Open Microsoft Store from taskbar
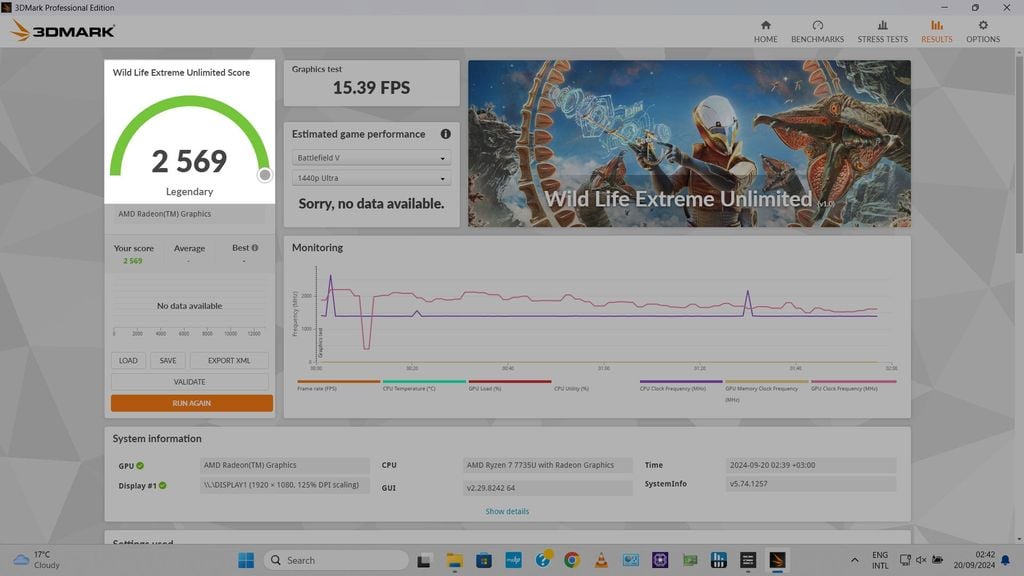This screenshot has height=576, width=1024. point(483,560)
